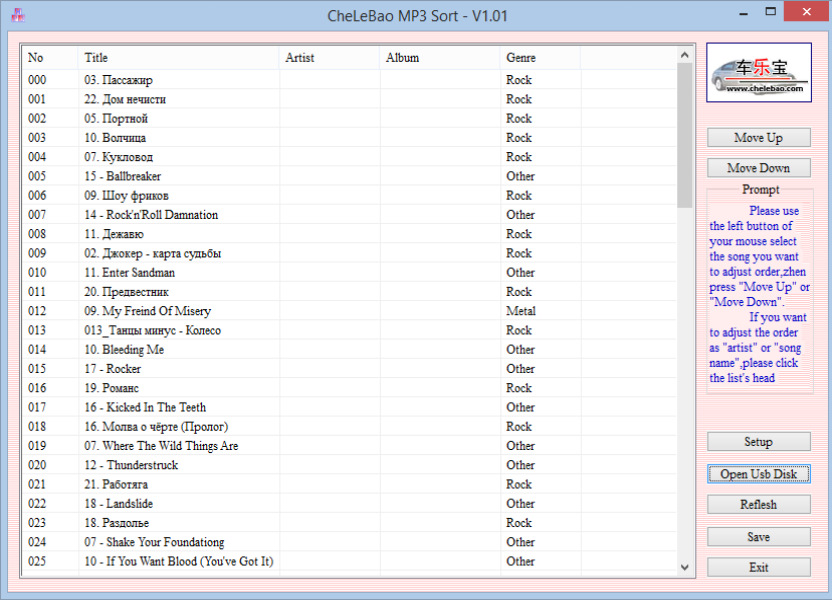The width and height of the screenshot is (832, 600).
Task: Select the song '18. Раздолье'
Action: click(x=117, y=523)
